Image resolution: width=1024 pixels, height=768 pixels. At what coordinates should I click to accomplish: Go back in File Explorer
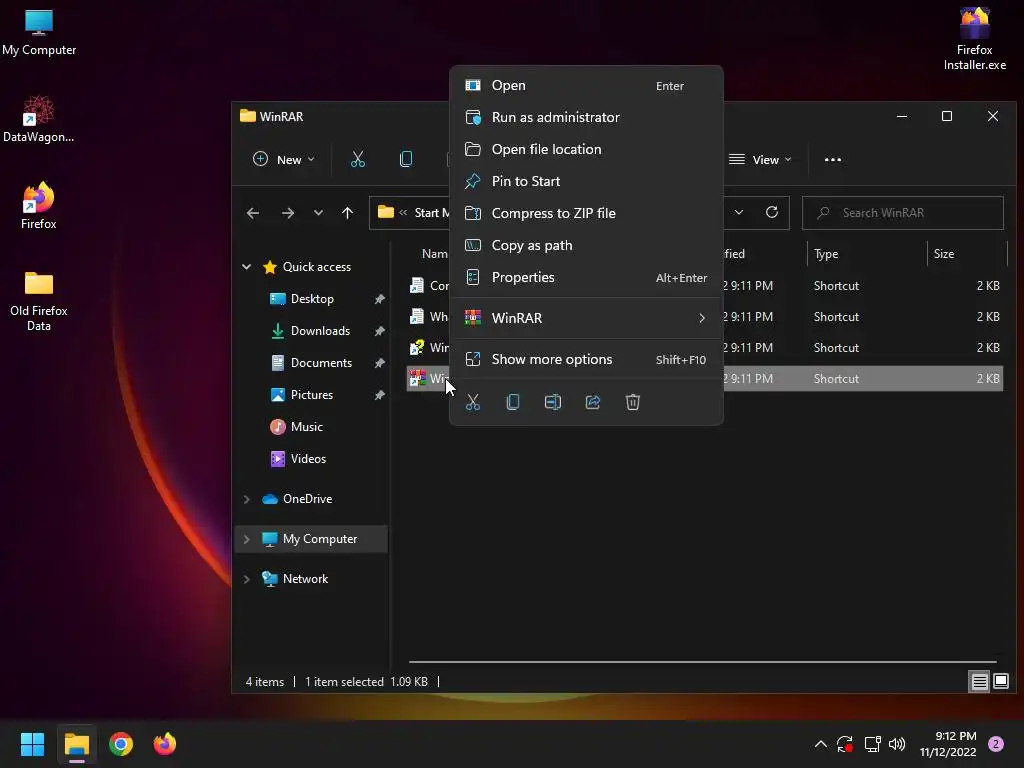tap(253, 213)
